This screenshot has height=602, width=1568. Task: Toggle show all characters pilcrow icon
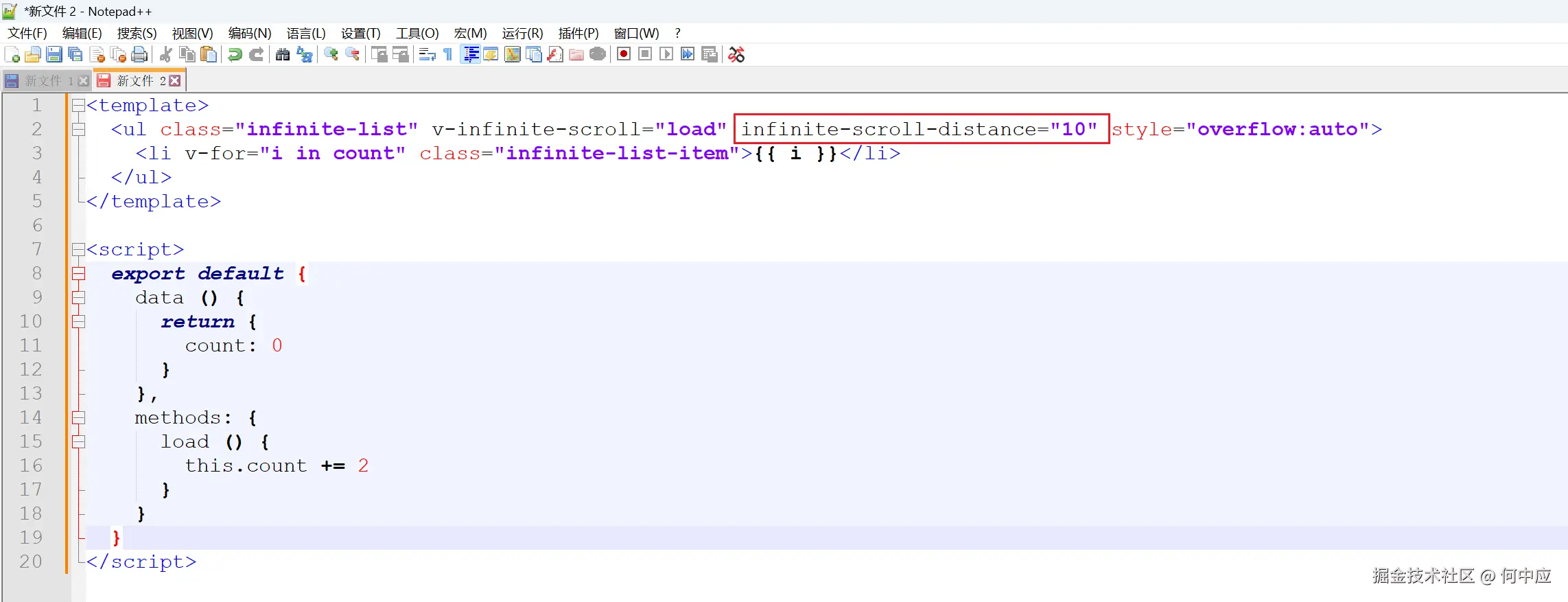click(x=448, y=55)
